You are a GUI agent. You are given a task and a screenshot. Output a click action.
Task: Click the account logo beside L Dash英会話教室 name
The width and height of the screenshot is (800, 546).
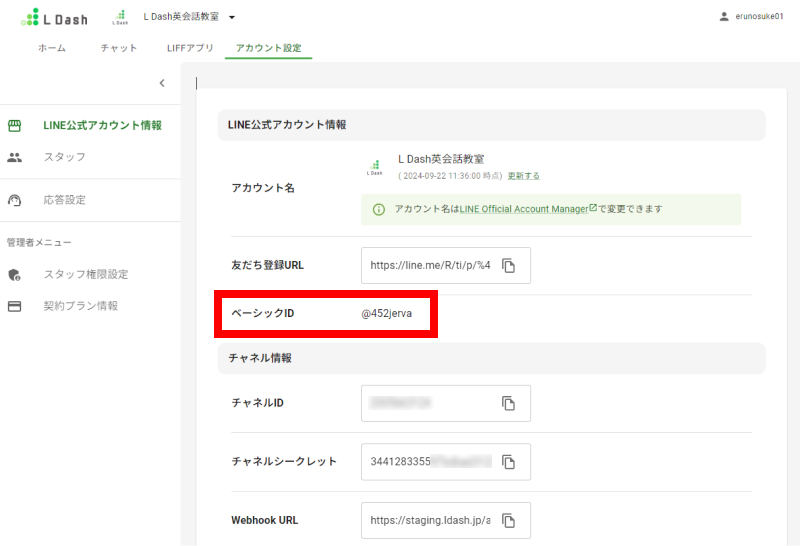point(374,167)
